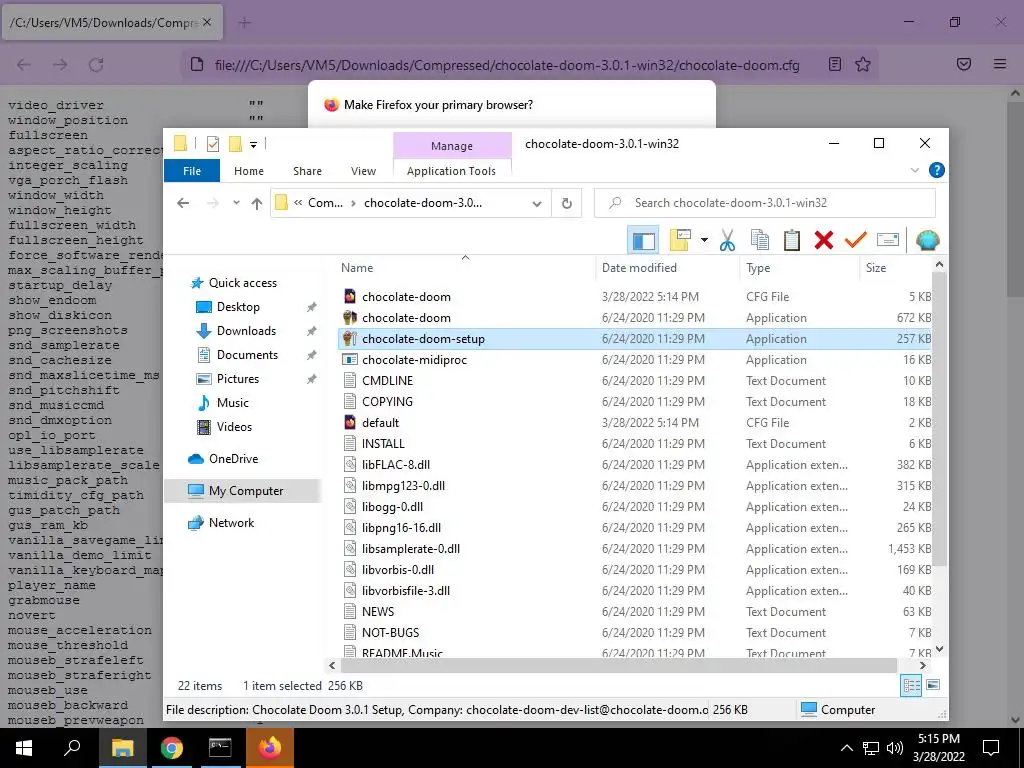Click the Paste clipboard icon

[792, 240]
